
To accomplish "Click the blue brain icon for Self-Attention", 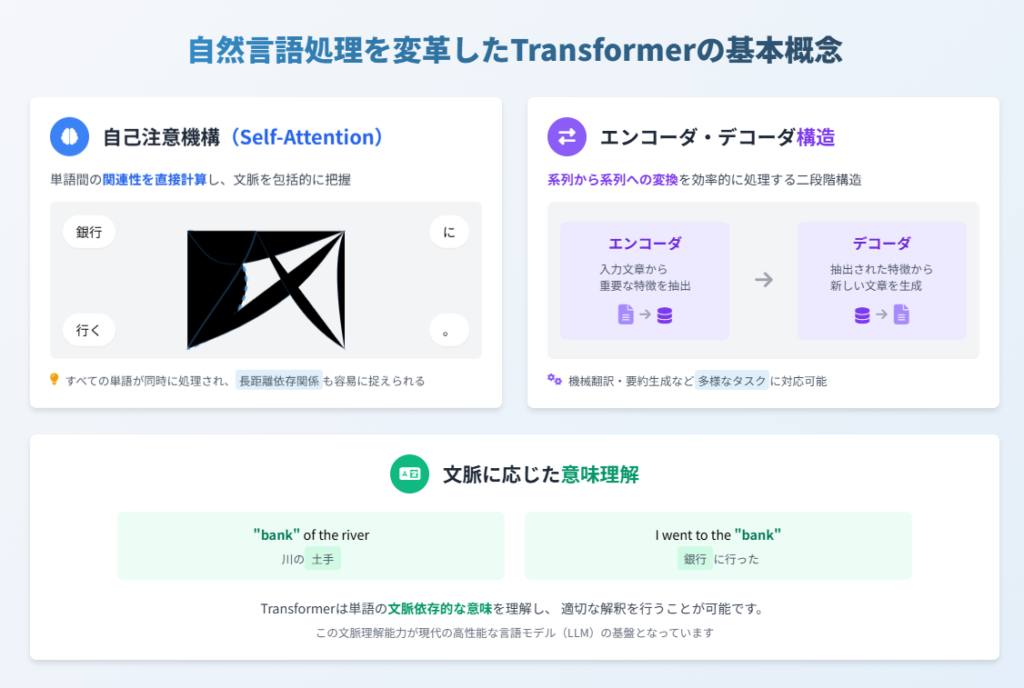I will 70,137.
